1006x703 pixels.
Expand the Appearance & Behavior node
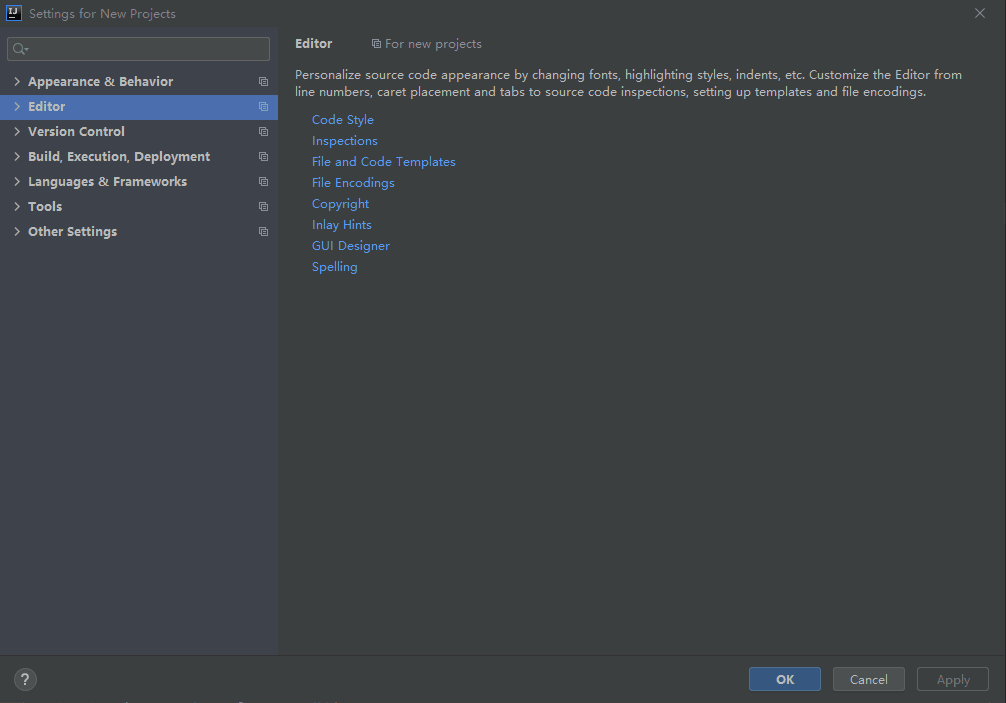[x=17, y=81]
